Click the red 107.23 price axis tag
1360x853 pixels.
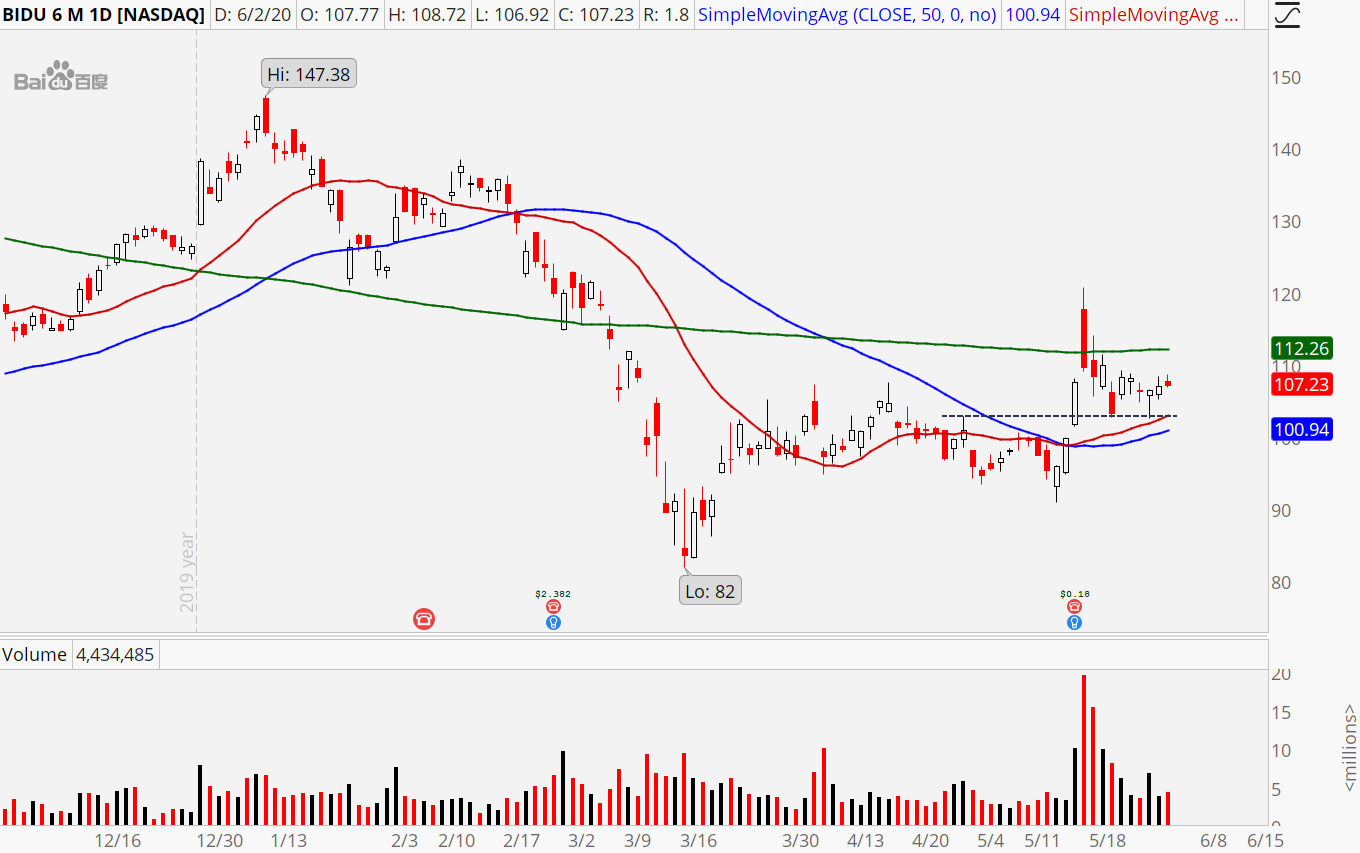point(1300,385)
